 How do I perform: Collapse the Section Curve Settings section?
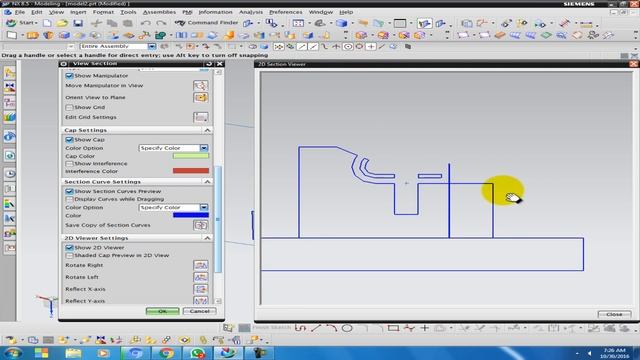pos(207,182)
